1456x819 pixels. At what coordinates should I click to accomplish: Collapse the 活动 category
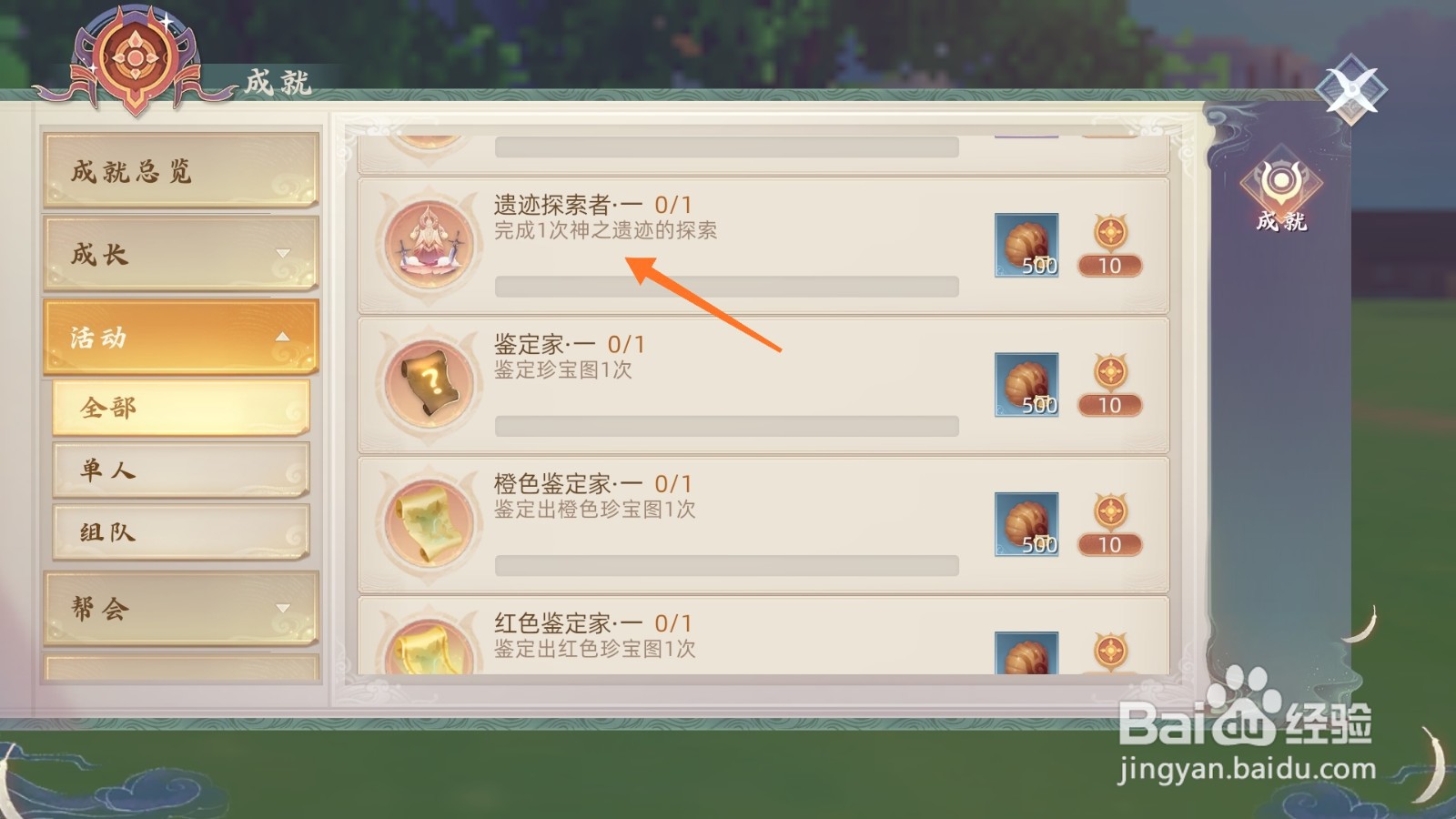181,337
